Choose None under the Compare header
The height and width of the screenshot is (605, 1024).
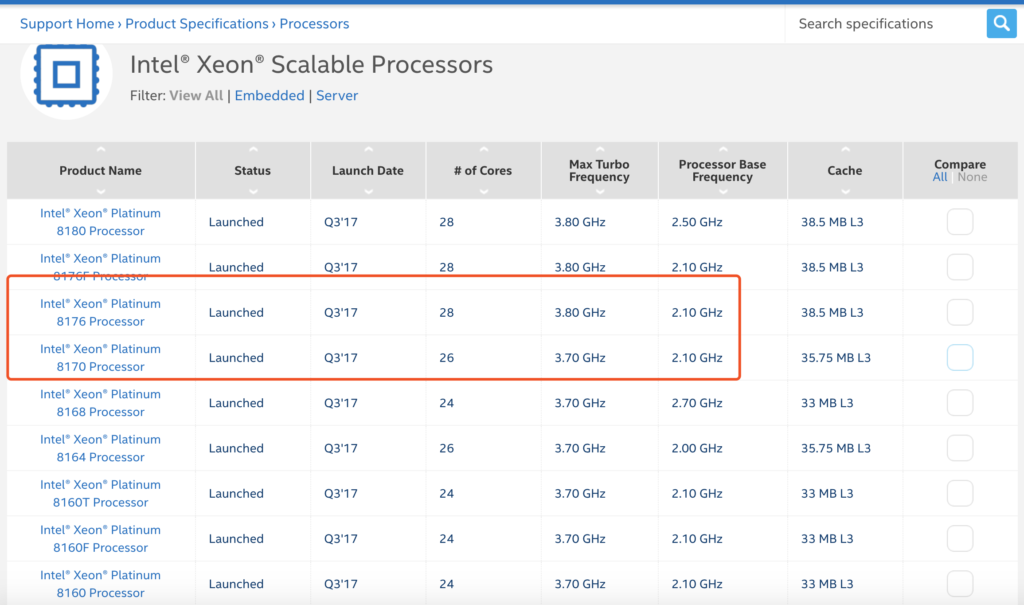(x=972, y=177)
